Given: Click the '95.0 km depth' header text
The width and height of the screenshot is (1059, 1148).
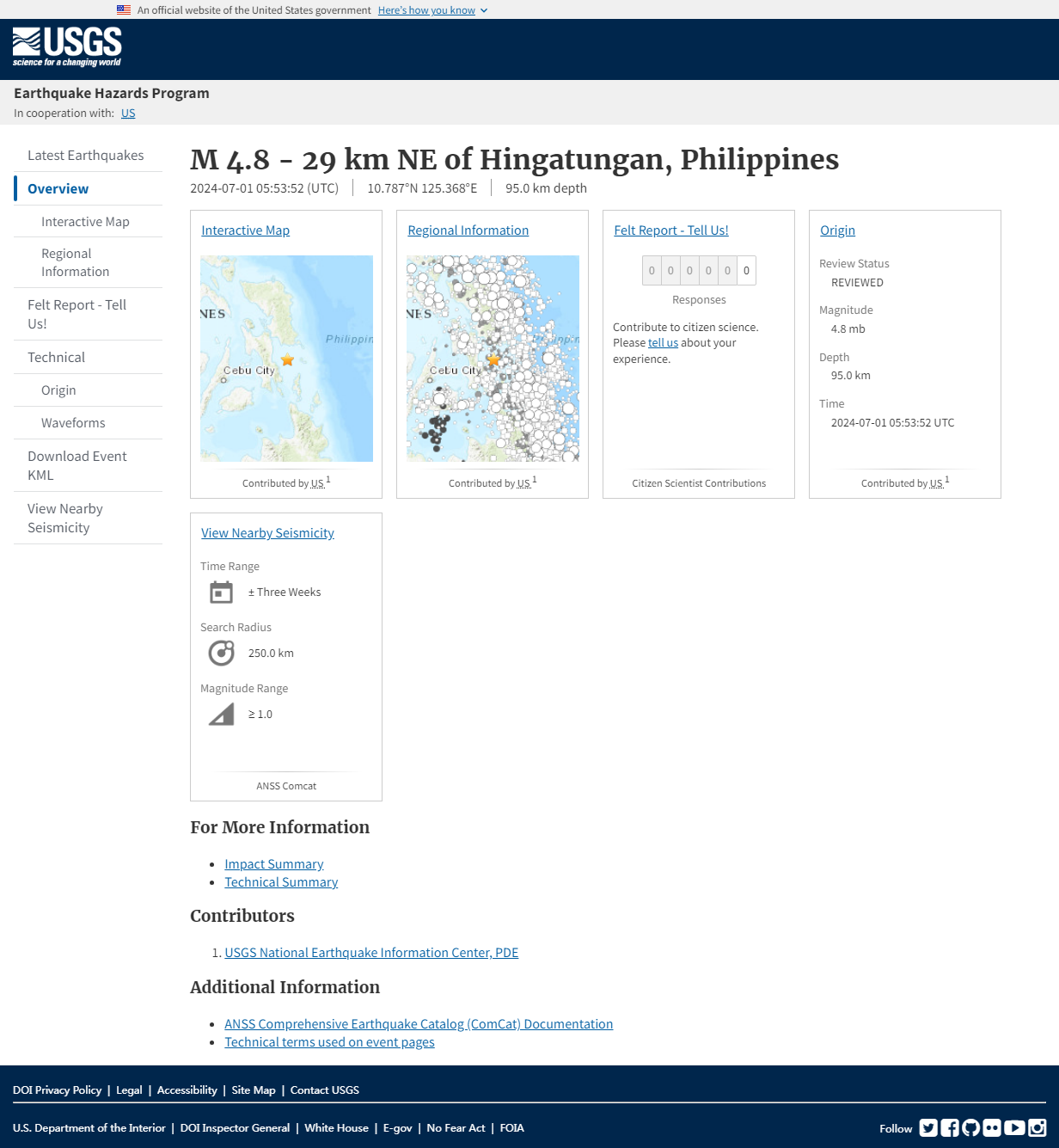Looking at the screenshot, I should (x=546, y=188).
